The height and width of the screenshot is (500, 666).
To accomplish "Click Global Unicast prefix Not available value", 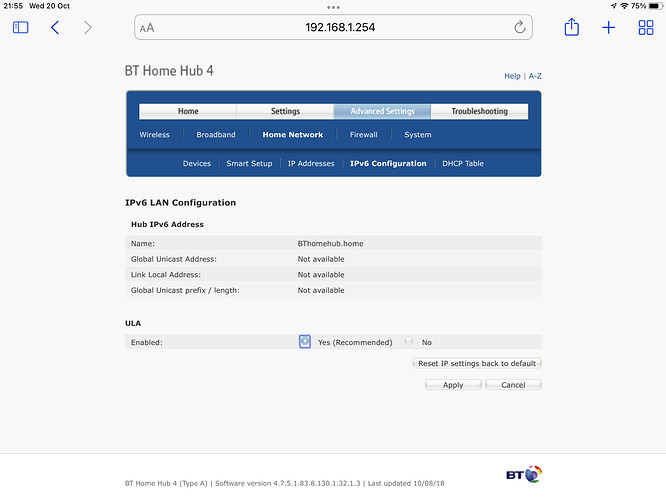I will tap(321, 291).
